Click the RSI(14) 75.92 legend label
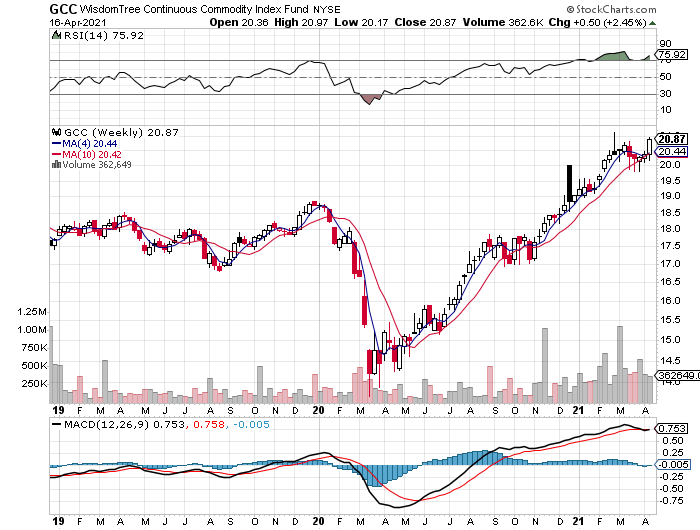Screen dimensions: 700x530 pyautogui.click(x=104, y=36)
